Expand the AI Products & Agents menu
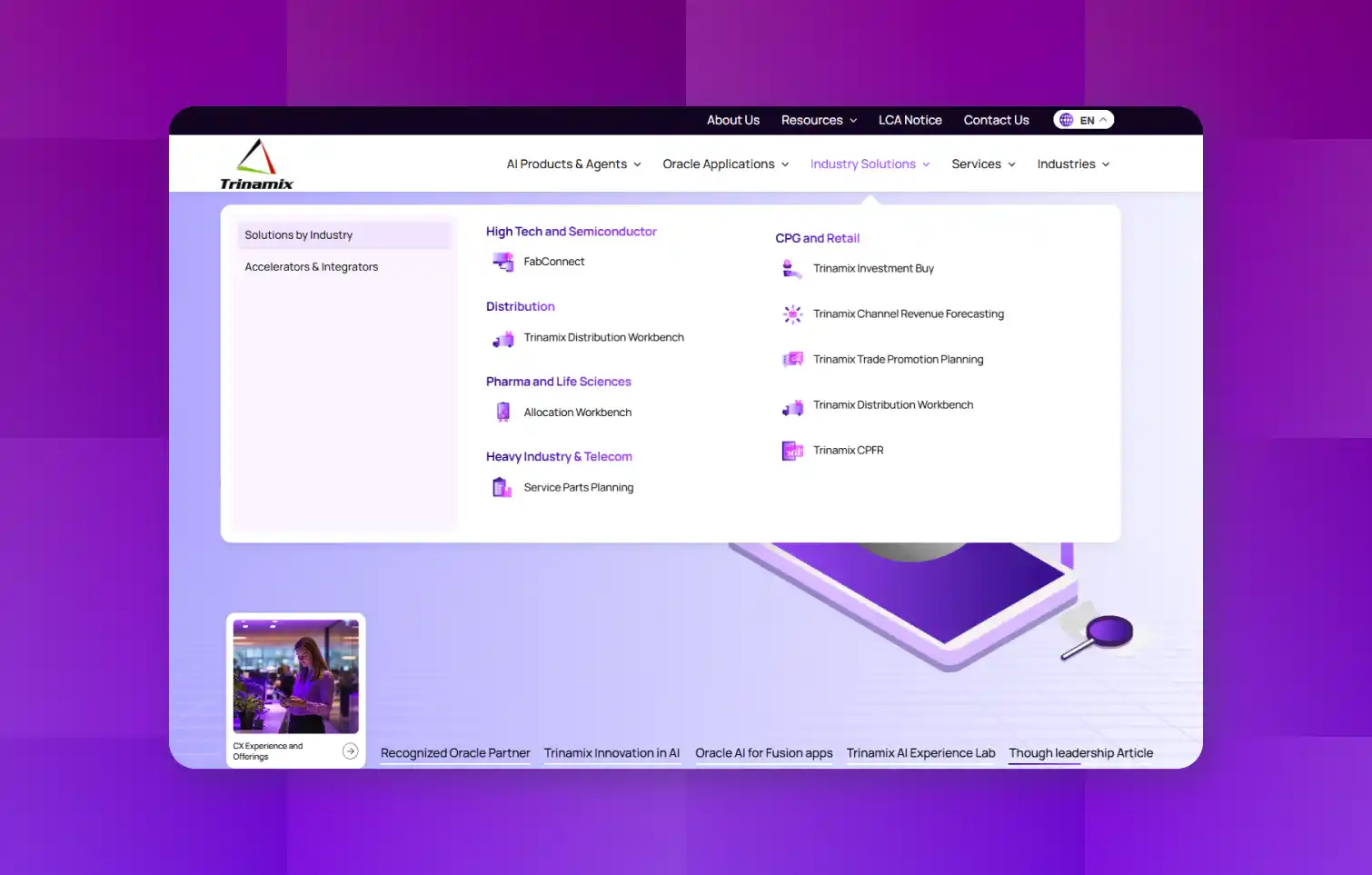 (573, 164)
